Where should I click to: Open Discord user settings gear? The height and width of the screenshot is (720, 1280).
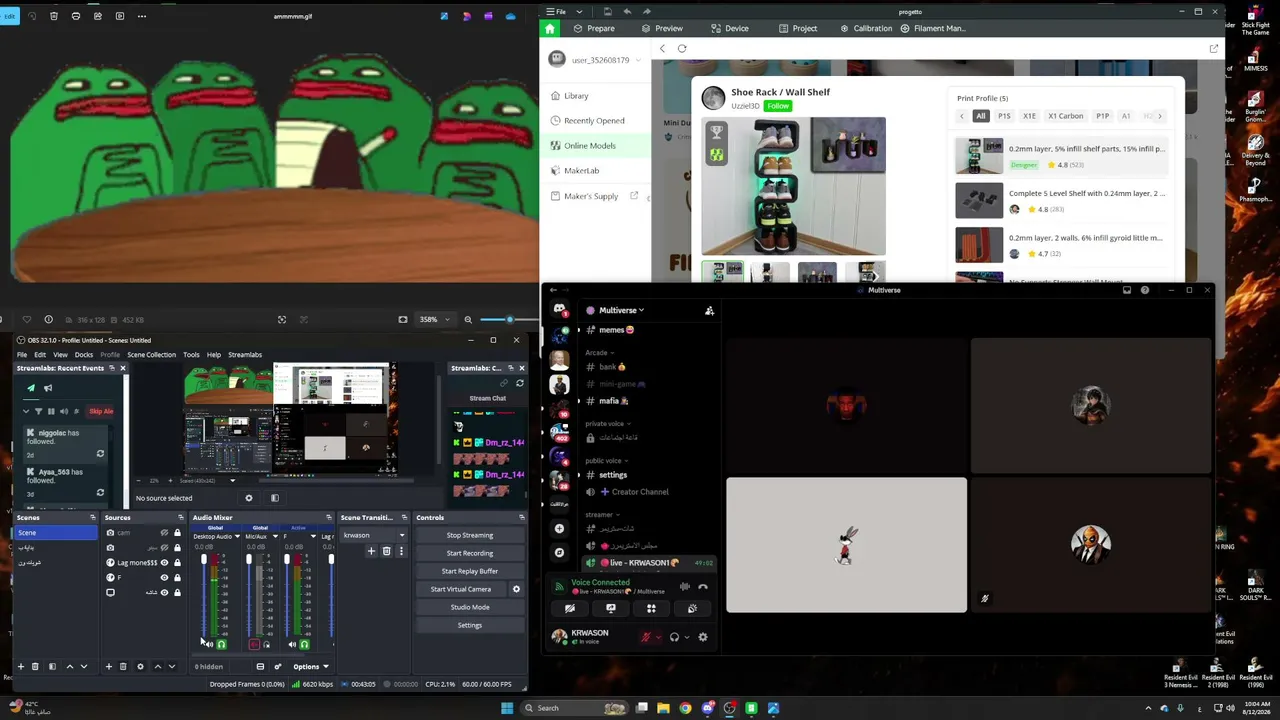pos(703,637)
